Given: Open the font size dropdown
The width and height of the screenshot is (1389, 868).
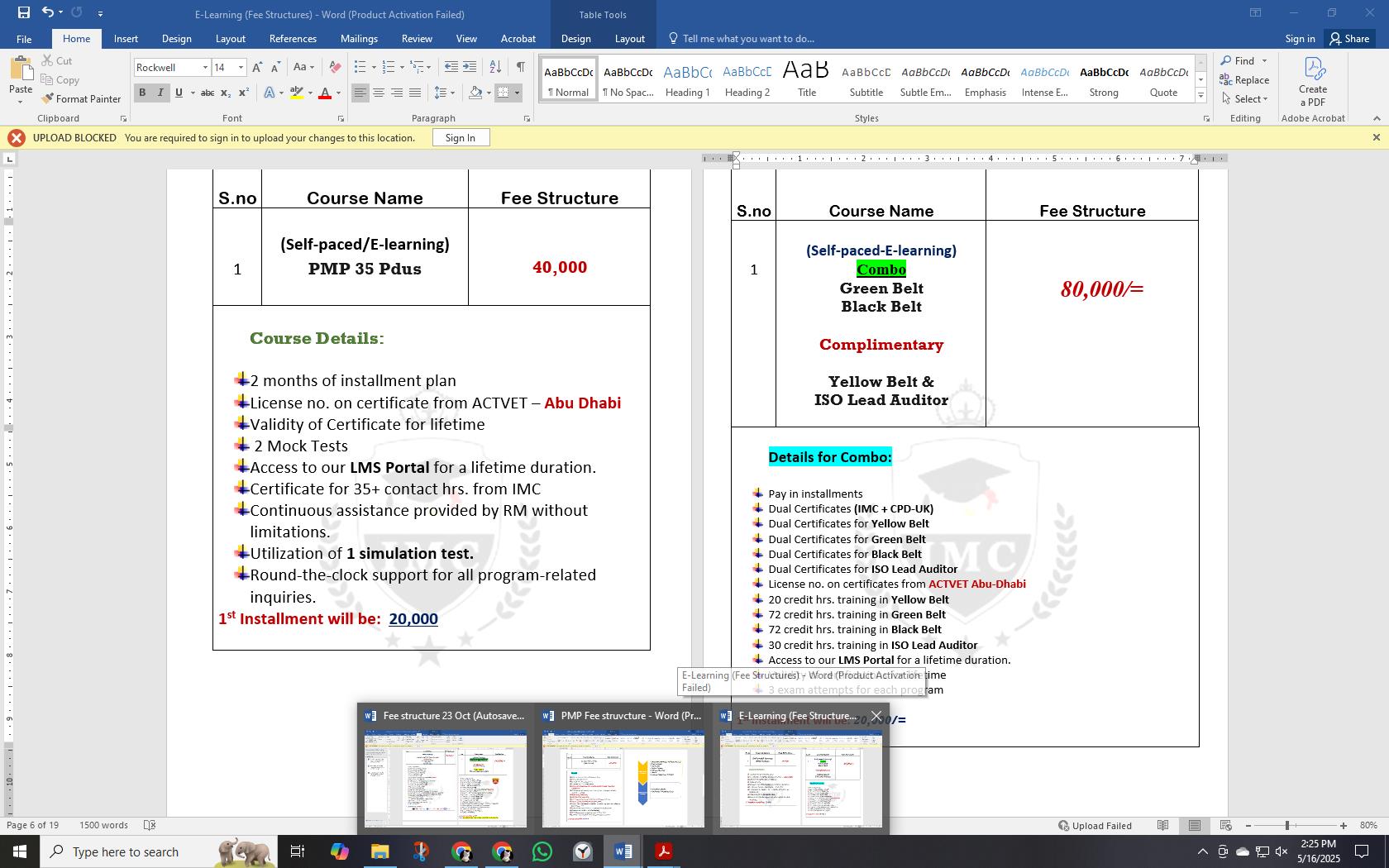Looking at the screenshot, I should pyautogui.click(x=241, y=67).
